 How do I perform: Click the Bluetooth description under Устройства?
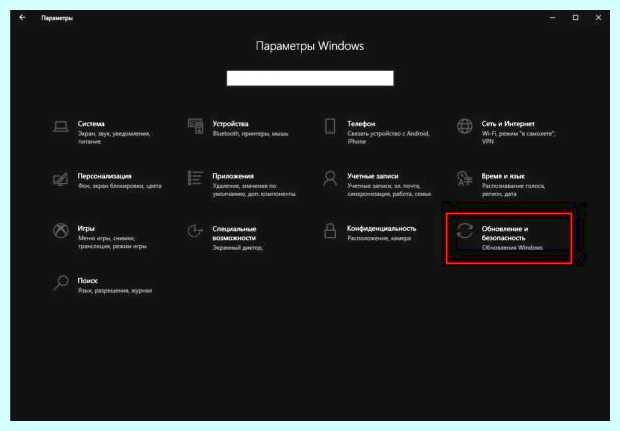point(250,134)
